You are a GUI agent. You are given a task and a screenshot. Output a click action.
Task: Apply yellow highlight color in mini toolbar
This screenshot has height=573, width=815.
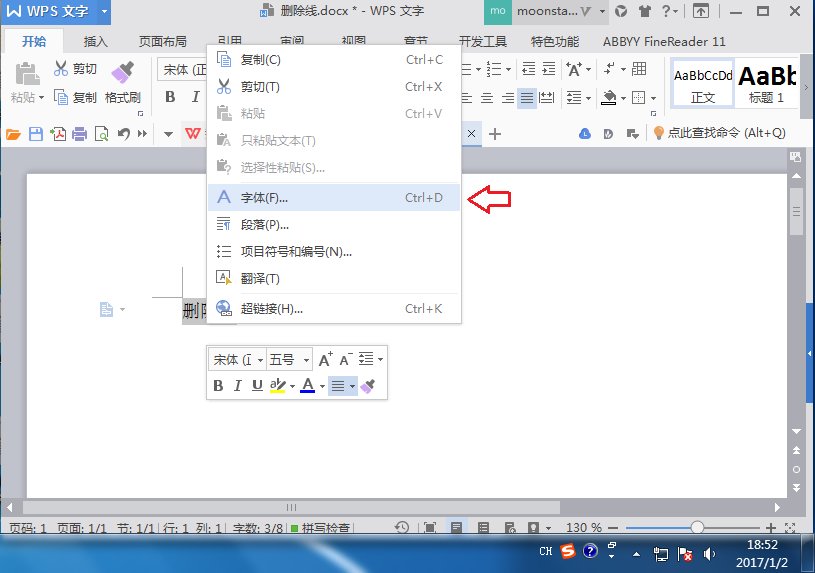(x=278, y=386)
